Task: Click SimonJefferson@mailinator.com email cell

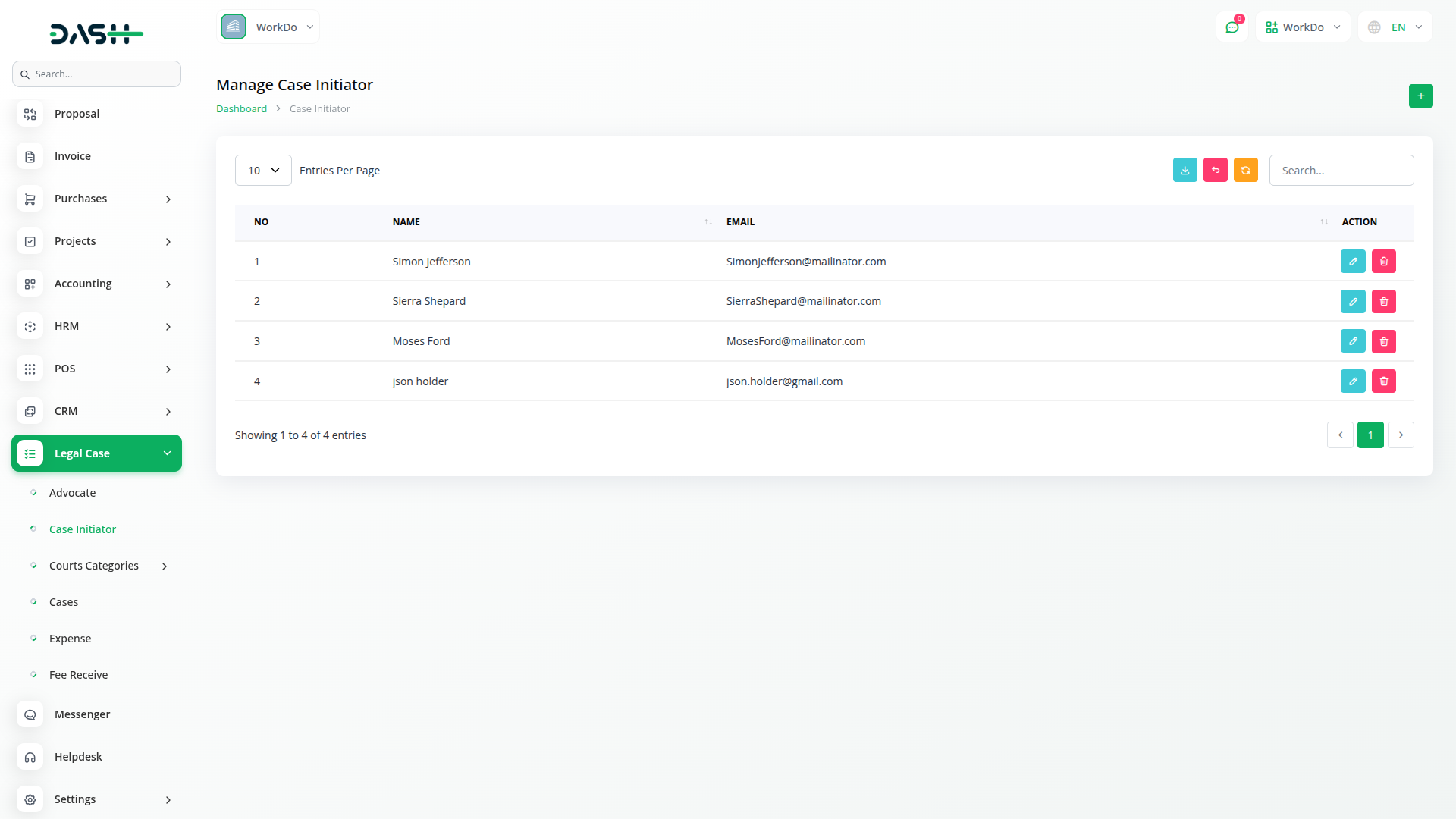Action: click(x=805, y=262)
